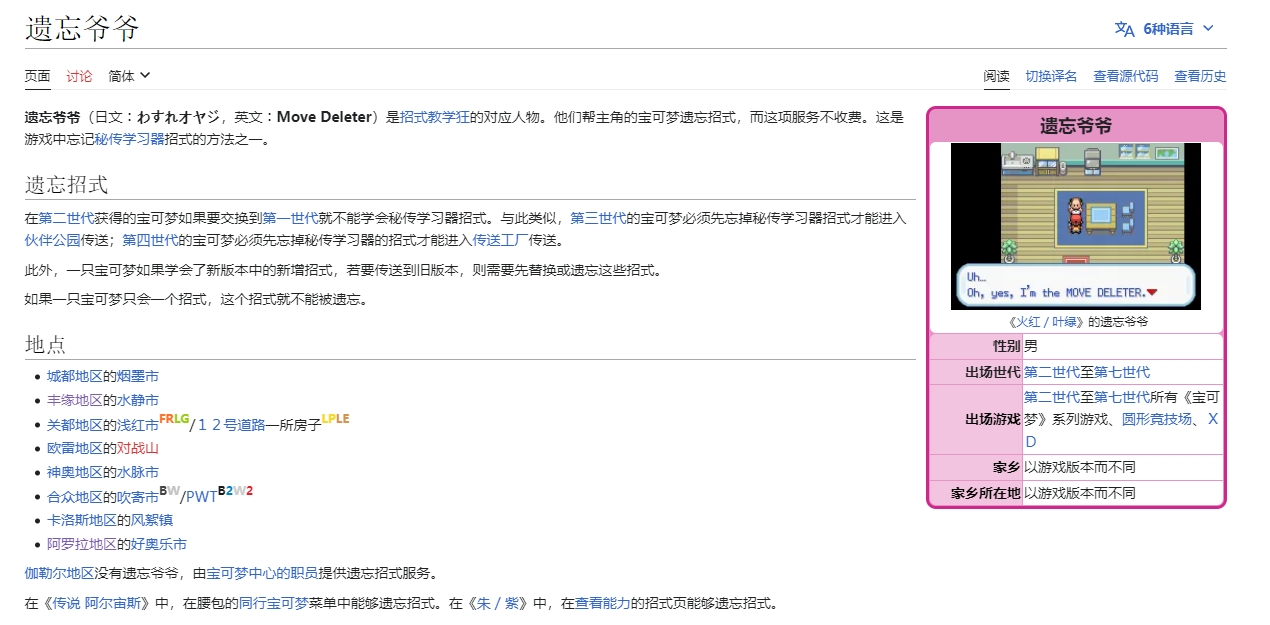Open the 水静市 link
The width and height of the screenshot is (1270, 625).
pos(138,400)
